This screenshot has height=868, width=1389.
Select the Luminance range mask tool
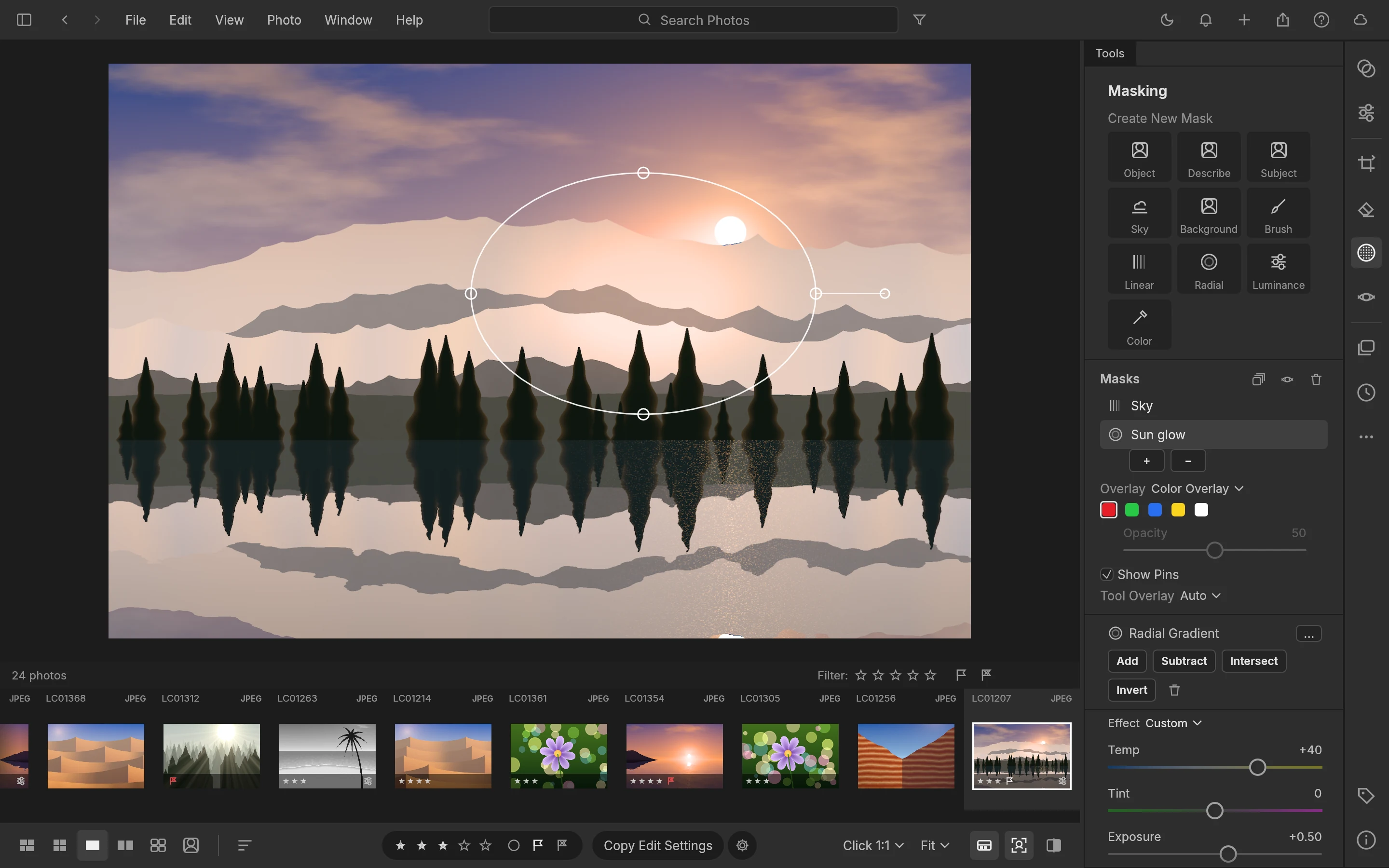tap(1278, 269)
